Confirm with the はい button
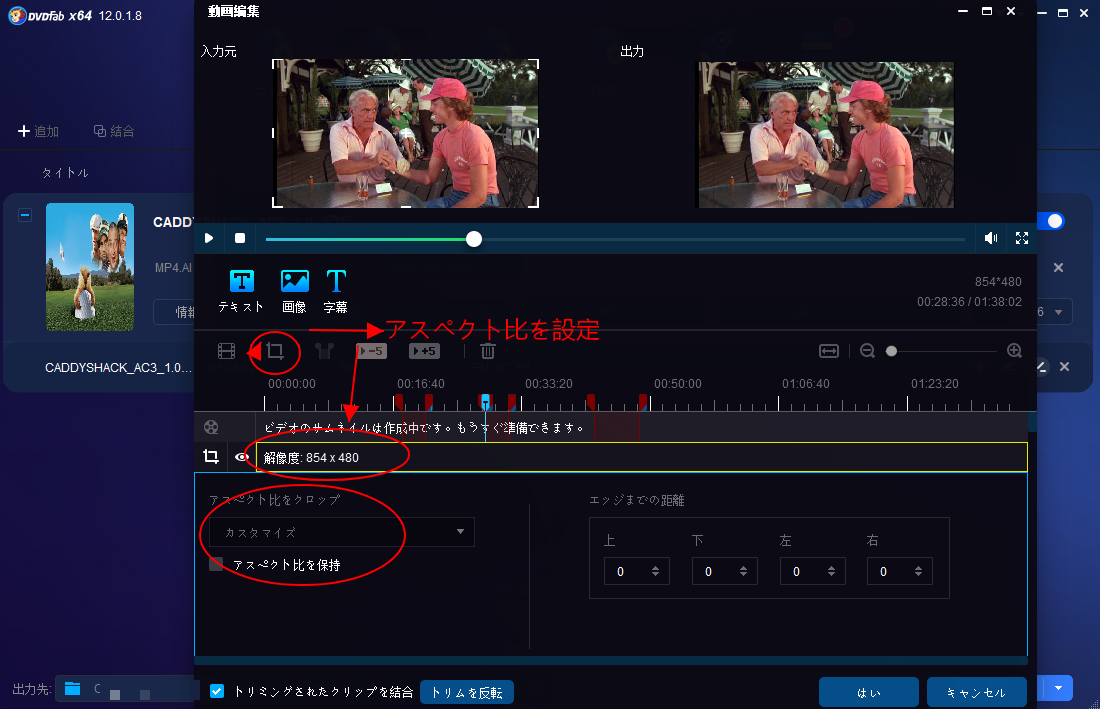The image size is (1100, 709). click(868, 693)
